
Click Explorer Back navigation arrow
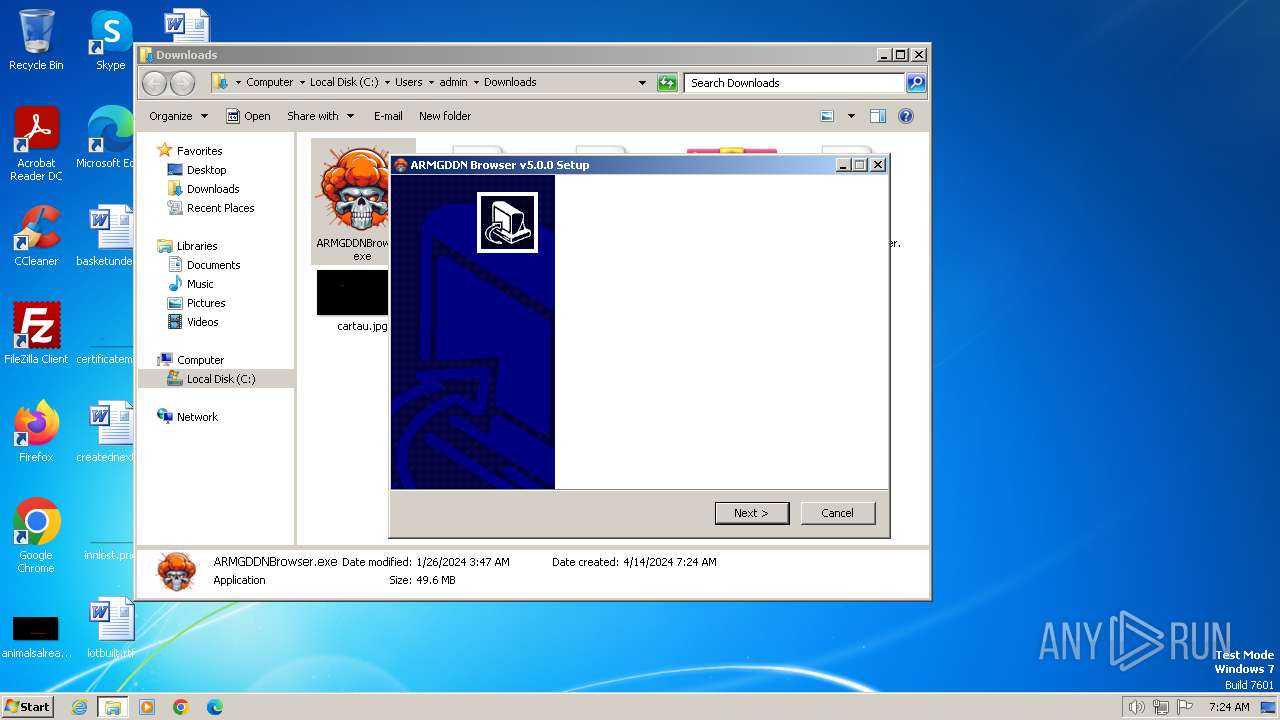coord(154,83)
